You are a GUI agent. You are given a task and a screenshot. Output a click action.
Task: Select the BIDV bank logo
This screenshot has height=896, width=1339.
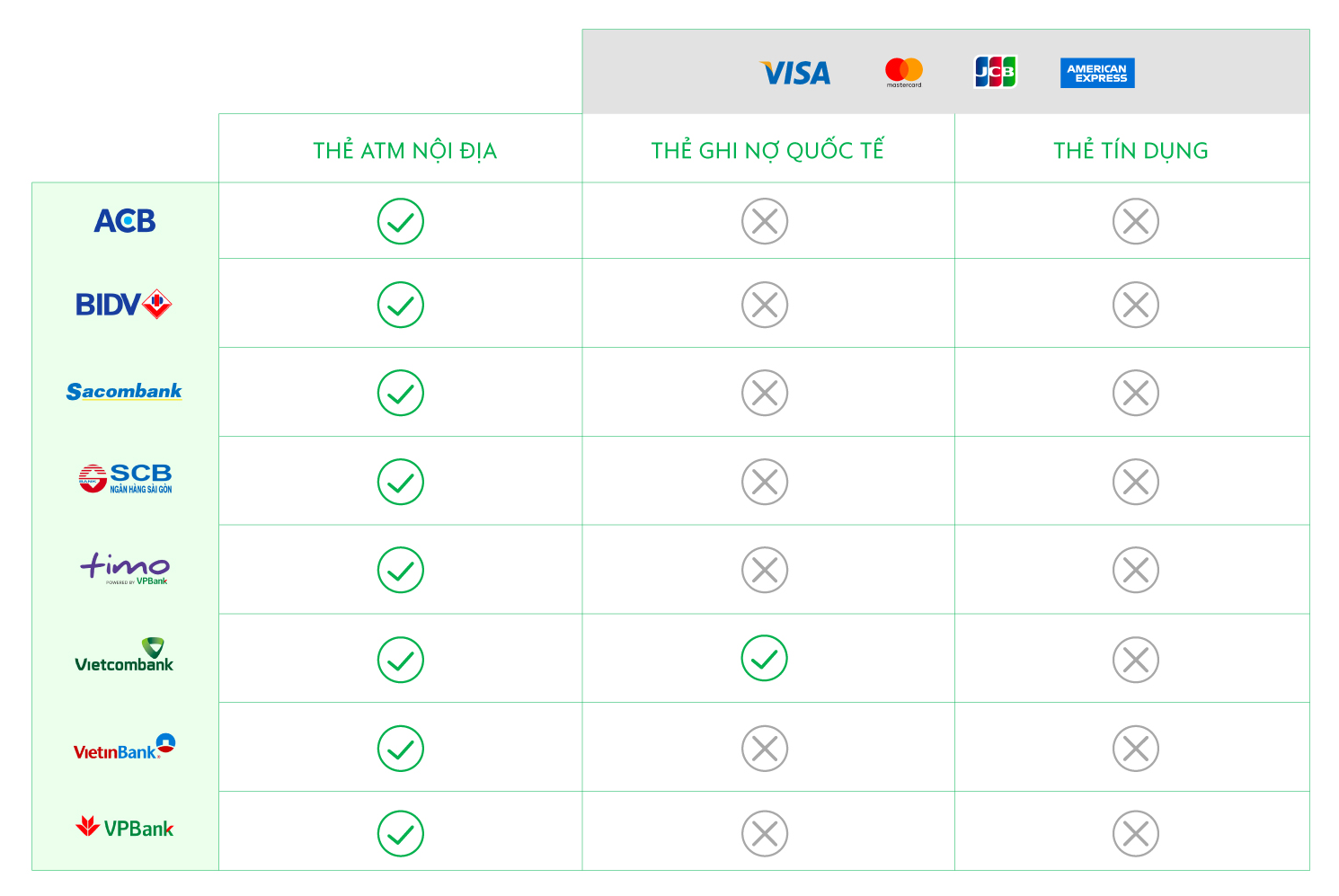tap(123, 305)
